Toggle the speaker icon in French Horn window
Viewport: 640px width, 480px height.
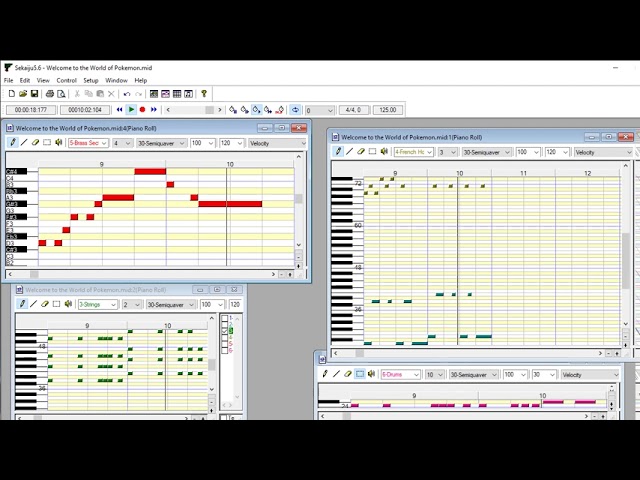[x=384, y=151]
